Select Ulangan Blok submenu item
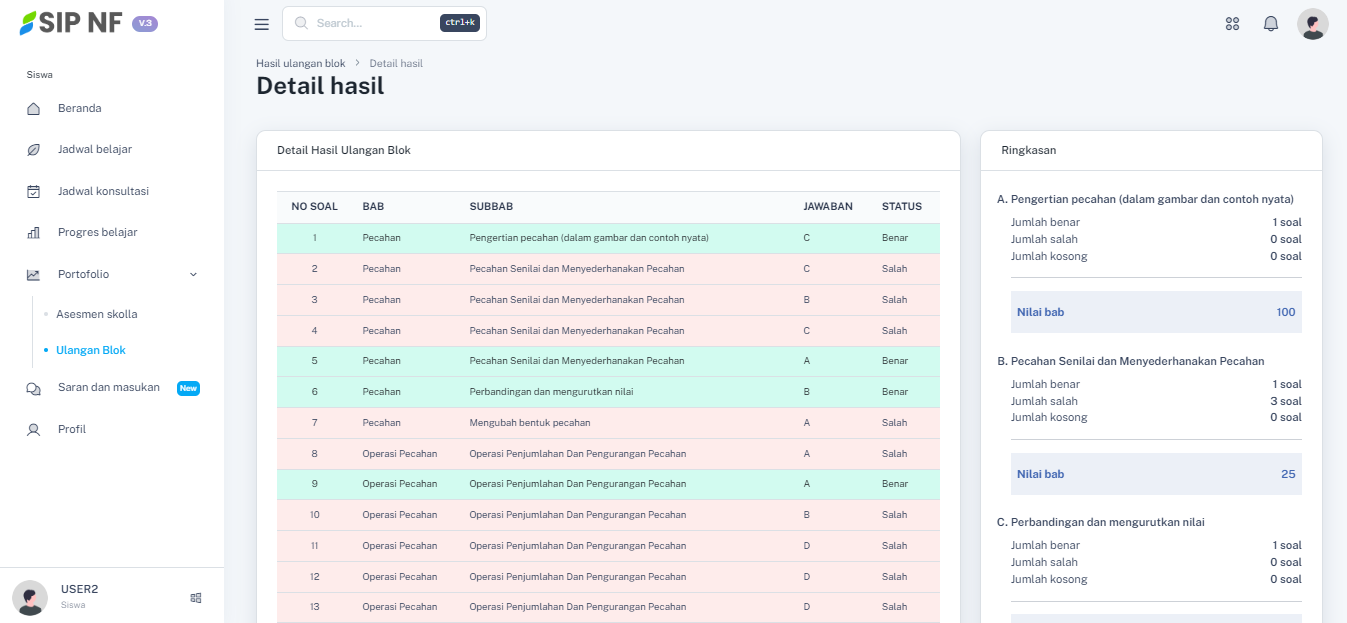This screenshot has height=623, width=1347. [x=90, y=351]
